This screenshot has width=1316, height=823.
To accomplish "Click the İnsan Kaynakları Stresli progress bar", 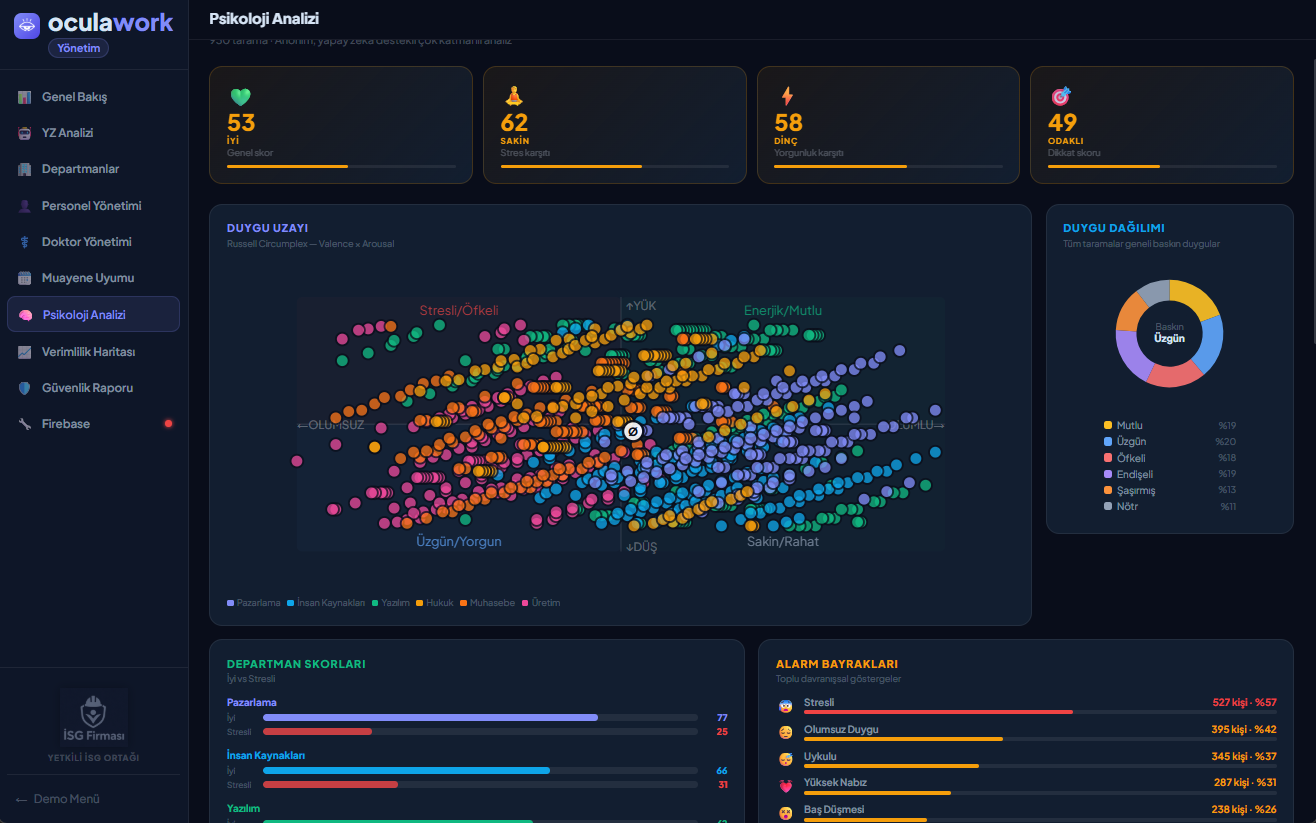I will (x=480, y=785).
